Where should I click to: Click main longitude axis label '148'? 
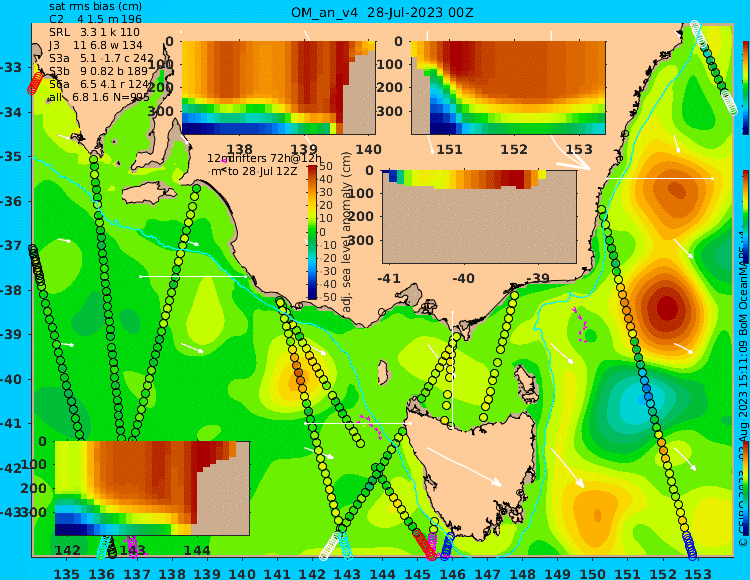522,573
